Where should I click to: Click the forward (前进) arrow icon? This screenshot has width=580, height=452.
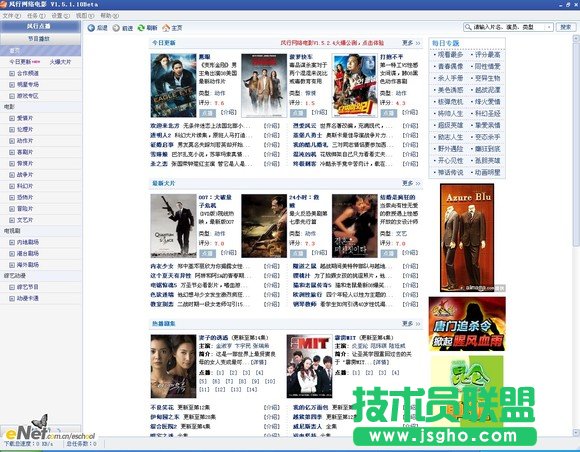pos(116,28)
